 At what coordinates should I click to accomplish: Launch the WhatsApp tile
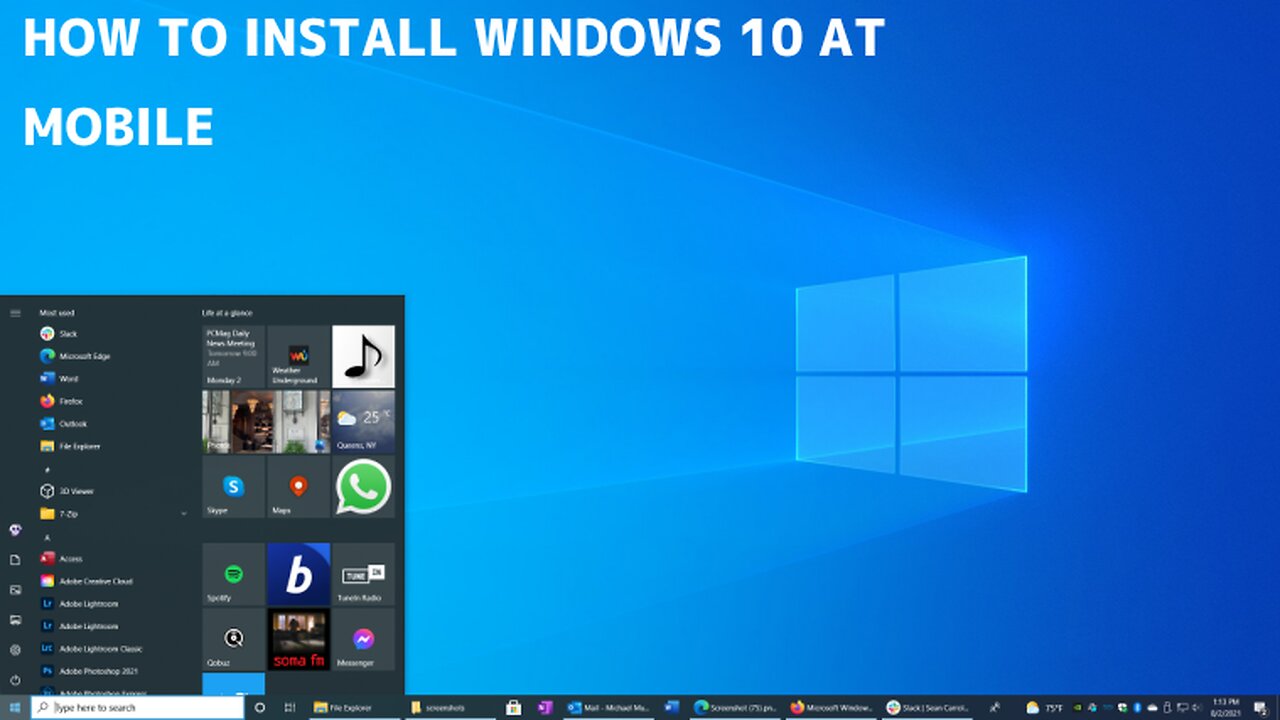click(363, 487)
